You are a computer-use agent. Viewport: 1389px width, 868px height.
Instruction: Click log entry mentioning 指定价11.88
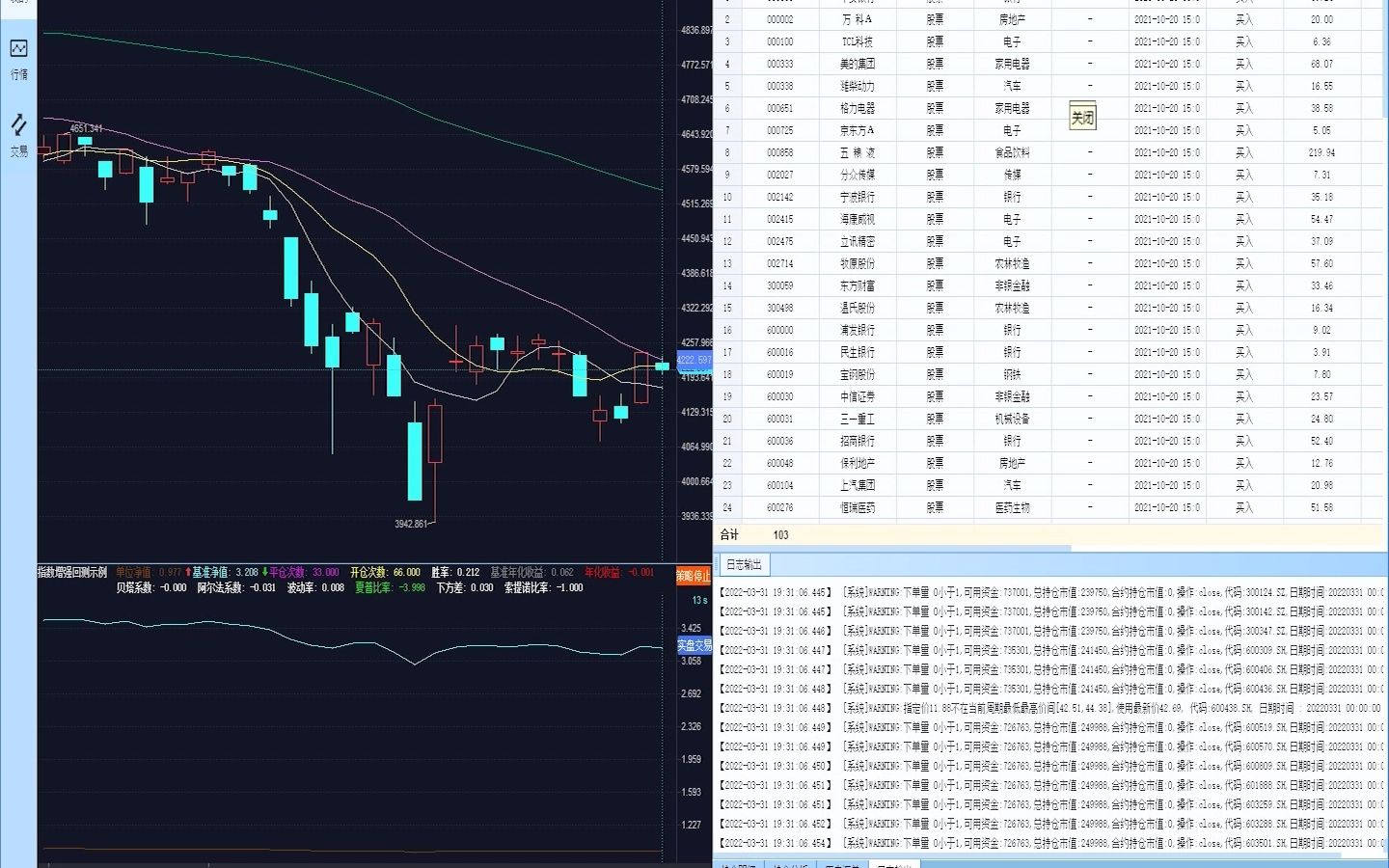1049,708
